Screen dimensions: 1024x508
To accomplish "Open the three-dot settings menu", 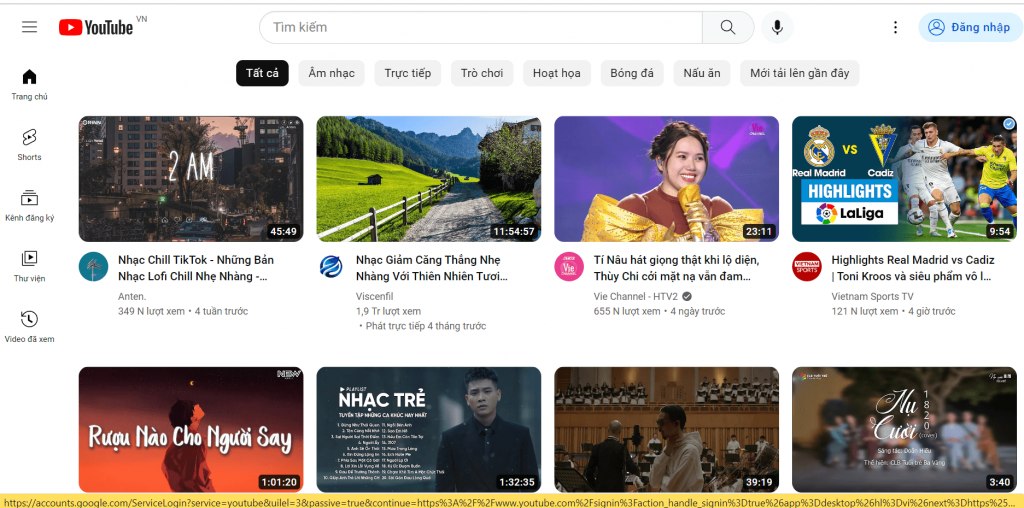I will (x=895, y=27).
